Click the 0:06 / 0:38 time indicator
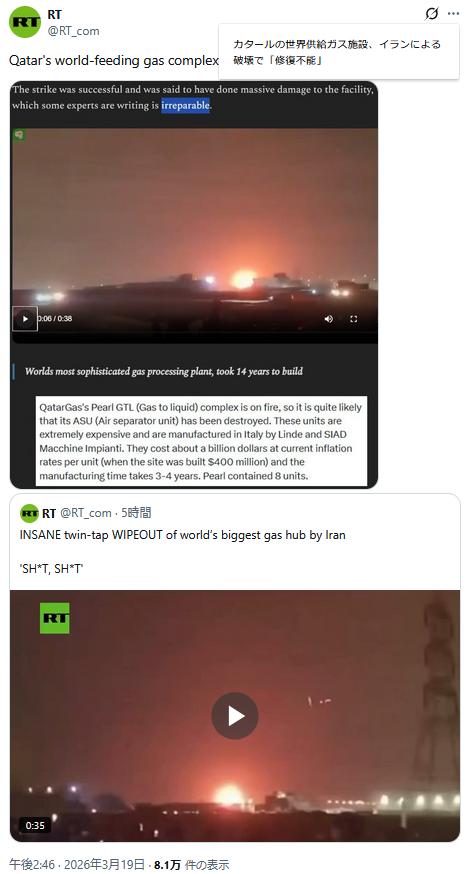 pyautogui.click(x=55, y=319)
